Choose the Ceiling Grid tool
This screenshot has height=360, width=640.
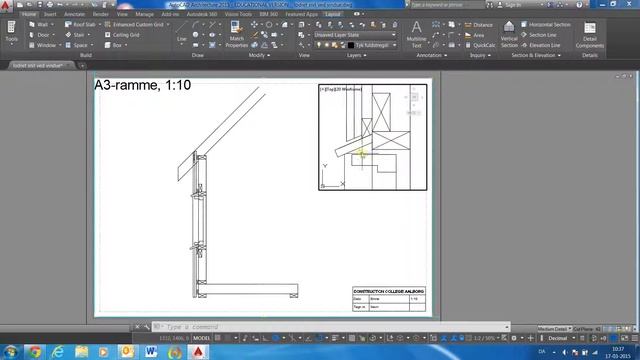click(x=122, y=35)
